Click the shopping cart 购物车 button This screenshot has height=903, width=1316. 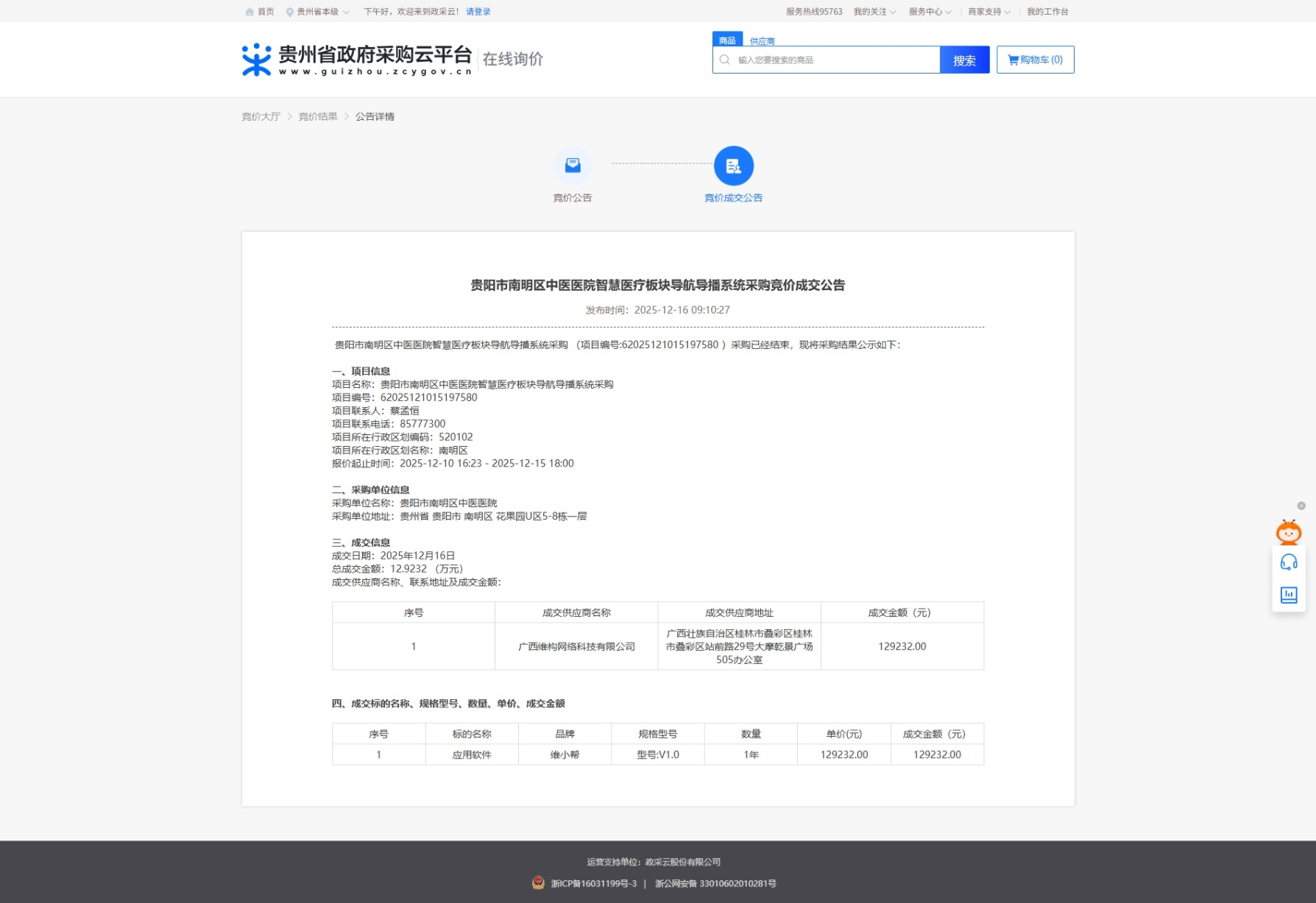tap(1035, 60)
